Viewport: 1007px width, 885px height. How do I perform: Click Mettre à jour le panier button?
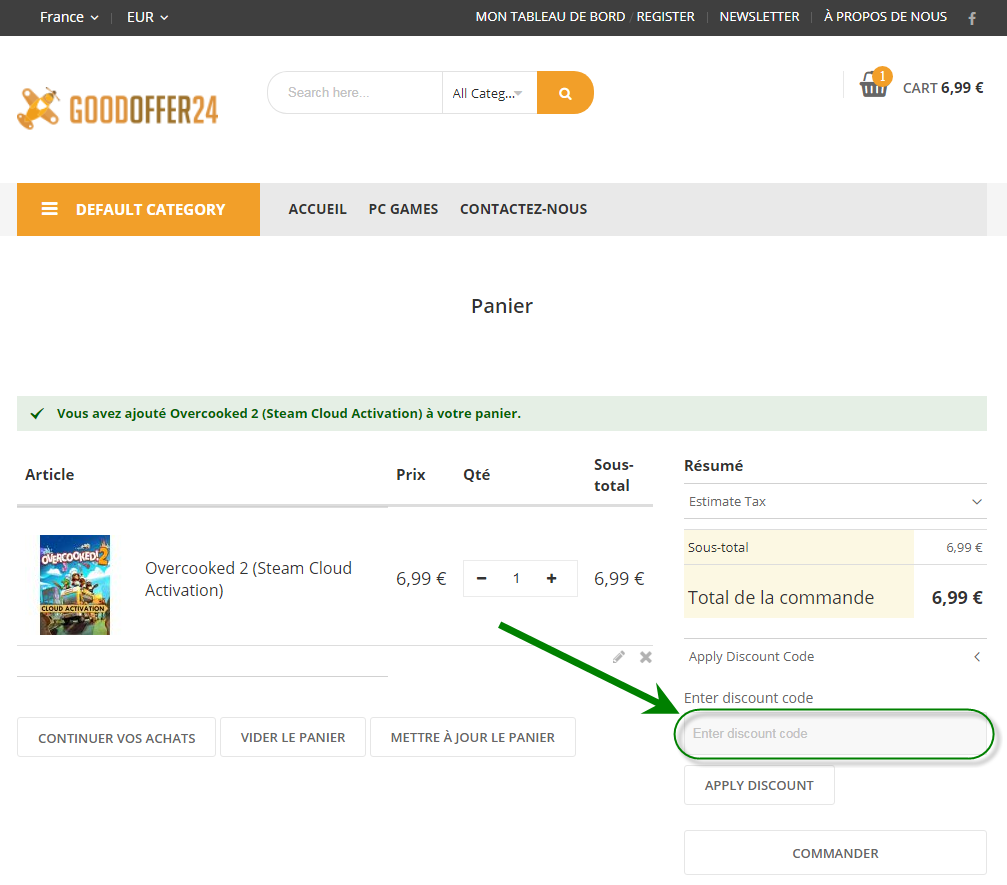473,737
